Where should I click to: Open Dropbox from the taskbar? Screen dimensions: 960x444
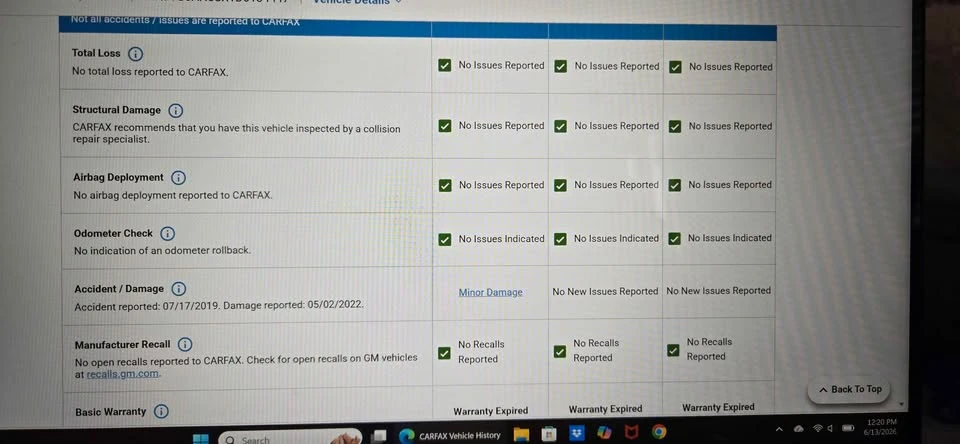click(577, 434)
